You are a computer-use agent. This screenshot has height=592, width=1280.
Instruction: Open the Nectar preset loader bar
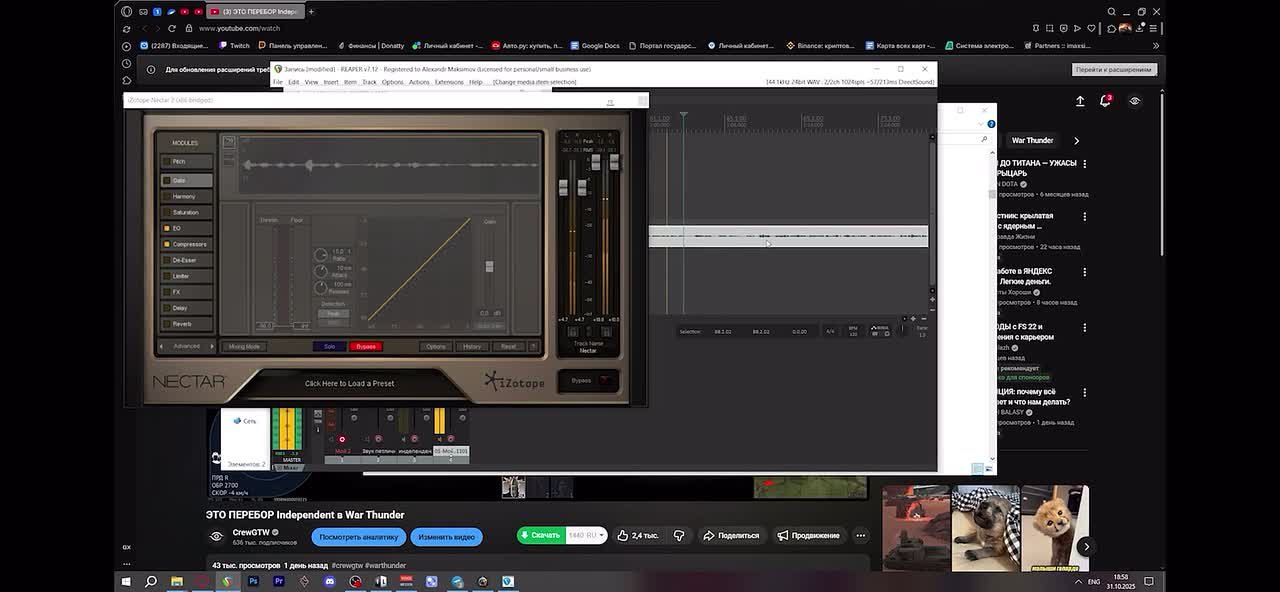pyautogui.click(x=349, y=383)
